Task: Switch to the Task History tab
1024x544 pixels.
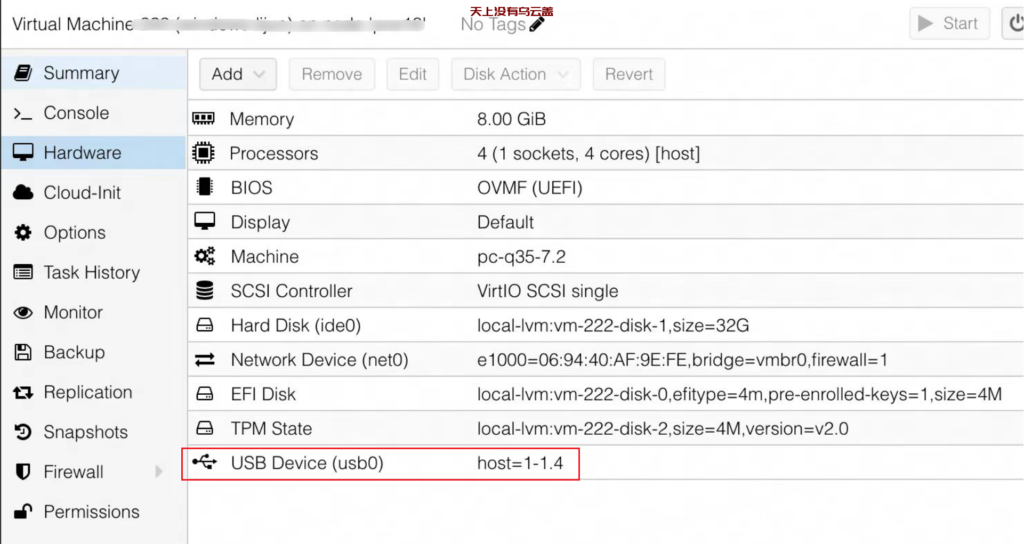Action: 93,272
